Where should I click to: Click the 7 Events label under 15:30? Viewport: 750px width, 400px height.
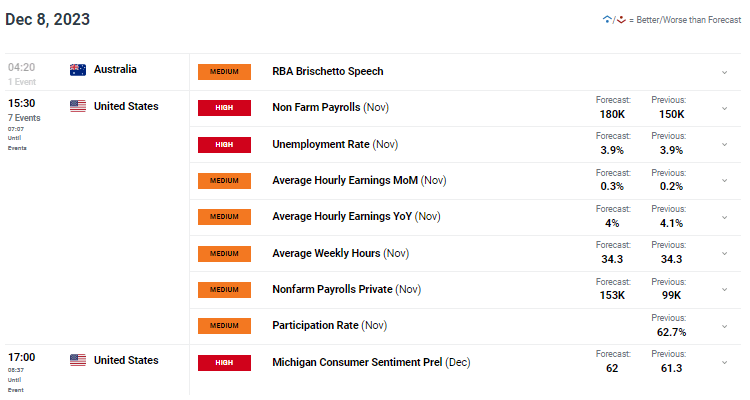click(23, 118)
